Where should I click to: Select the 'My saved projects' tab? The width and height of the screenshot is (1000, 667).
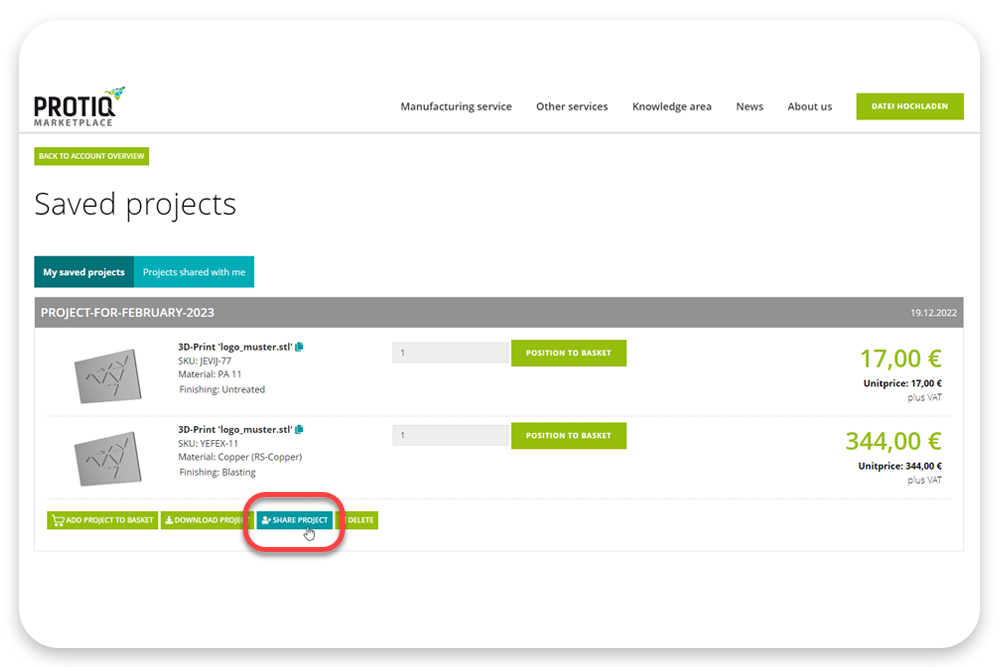[x=84, y=271]
